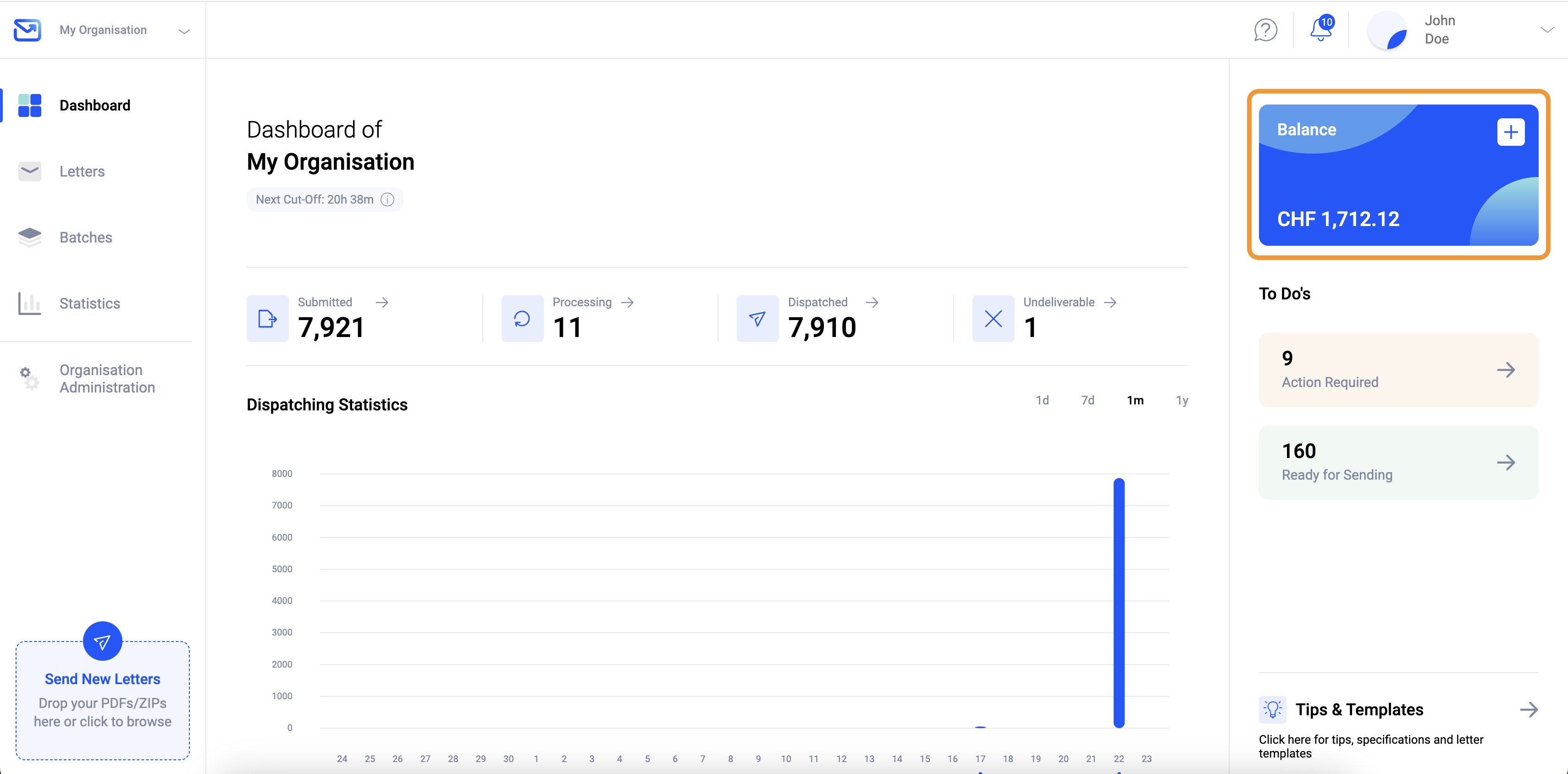Screen dimensions: 1568x774
Task: Select the 1m chart range
Action: [1135, 400]
